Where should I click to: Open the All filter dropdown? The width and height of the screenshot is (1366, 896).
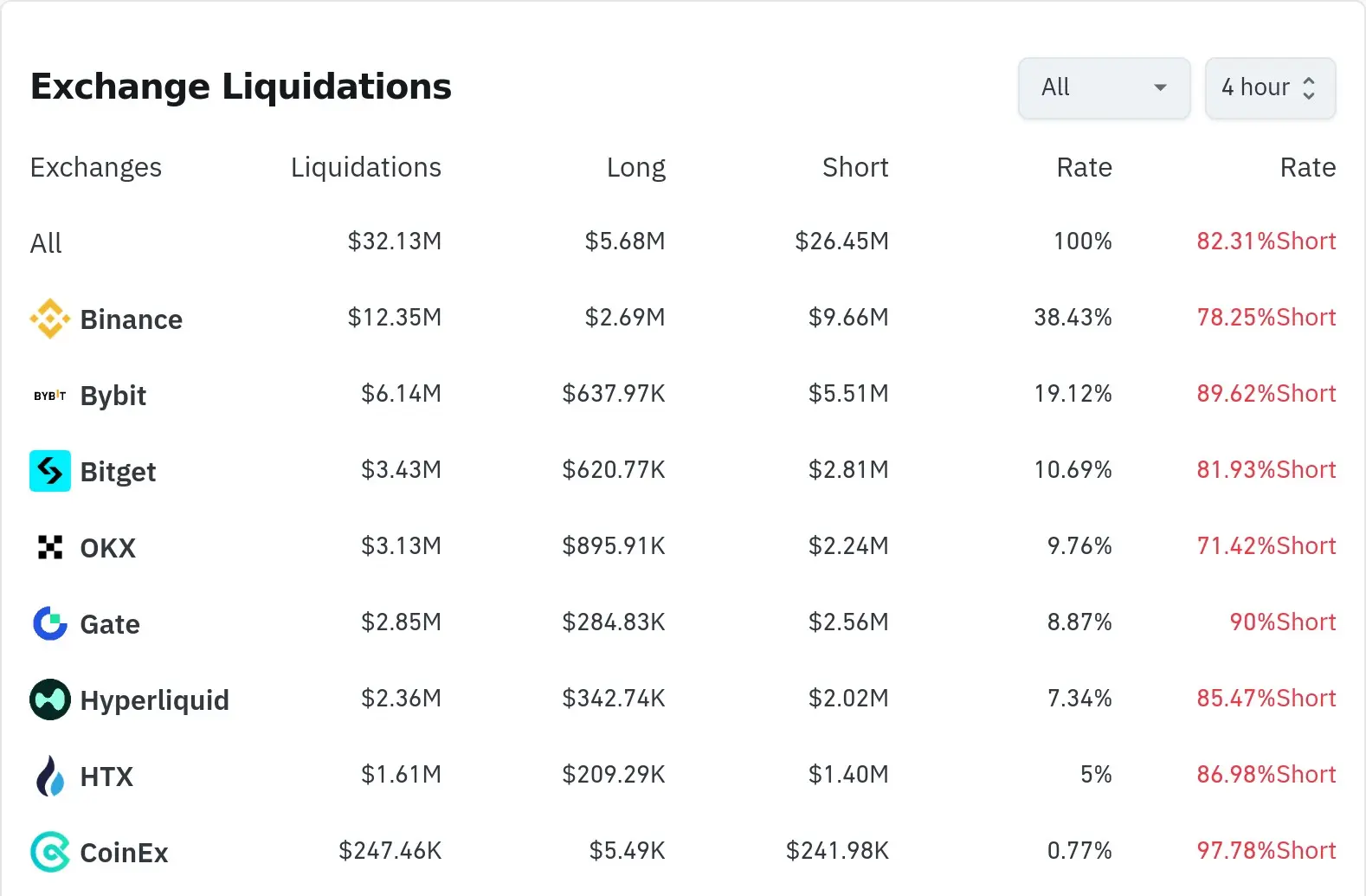1104,87
